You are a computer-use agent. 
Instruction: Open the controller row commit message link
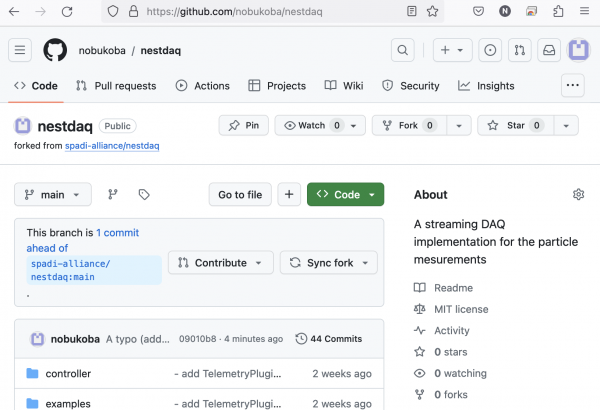point(228,374)
